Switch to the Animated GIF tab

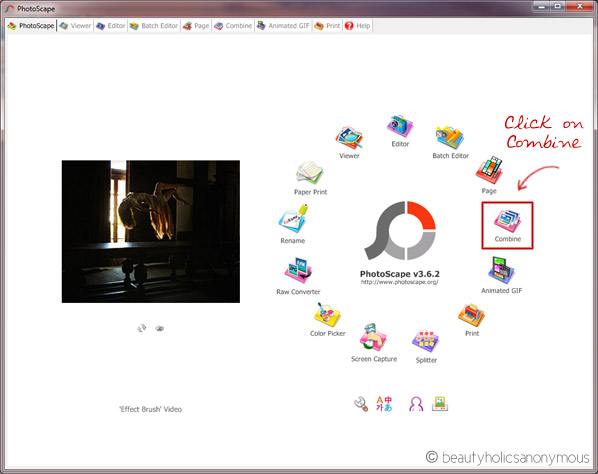tap(283, 26)
